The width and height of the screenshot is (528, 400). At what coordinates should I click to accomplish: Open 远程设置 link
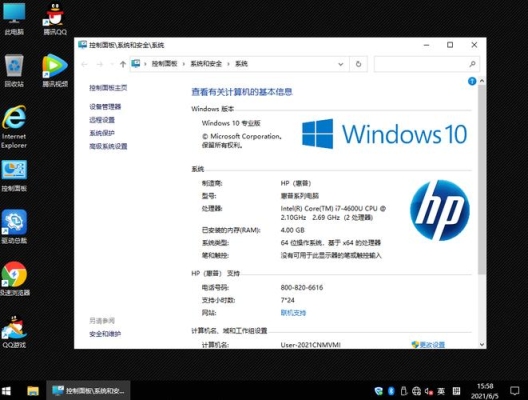coord(102,120)
